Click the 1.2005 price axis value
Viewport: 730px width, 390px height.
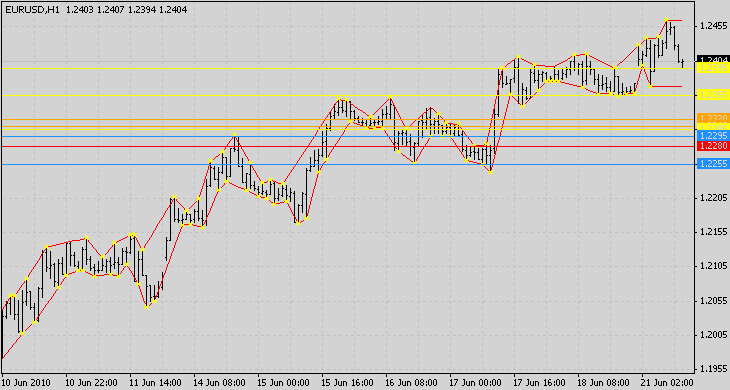point(714,335)
